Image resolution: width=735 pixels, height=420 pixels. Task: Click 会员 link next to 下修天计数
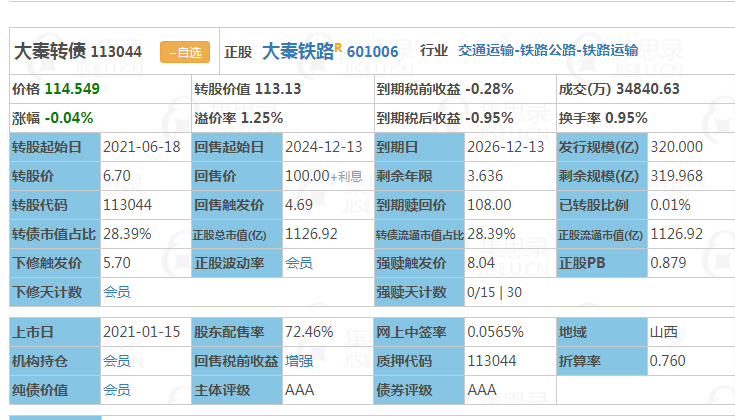point(117,292)
